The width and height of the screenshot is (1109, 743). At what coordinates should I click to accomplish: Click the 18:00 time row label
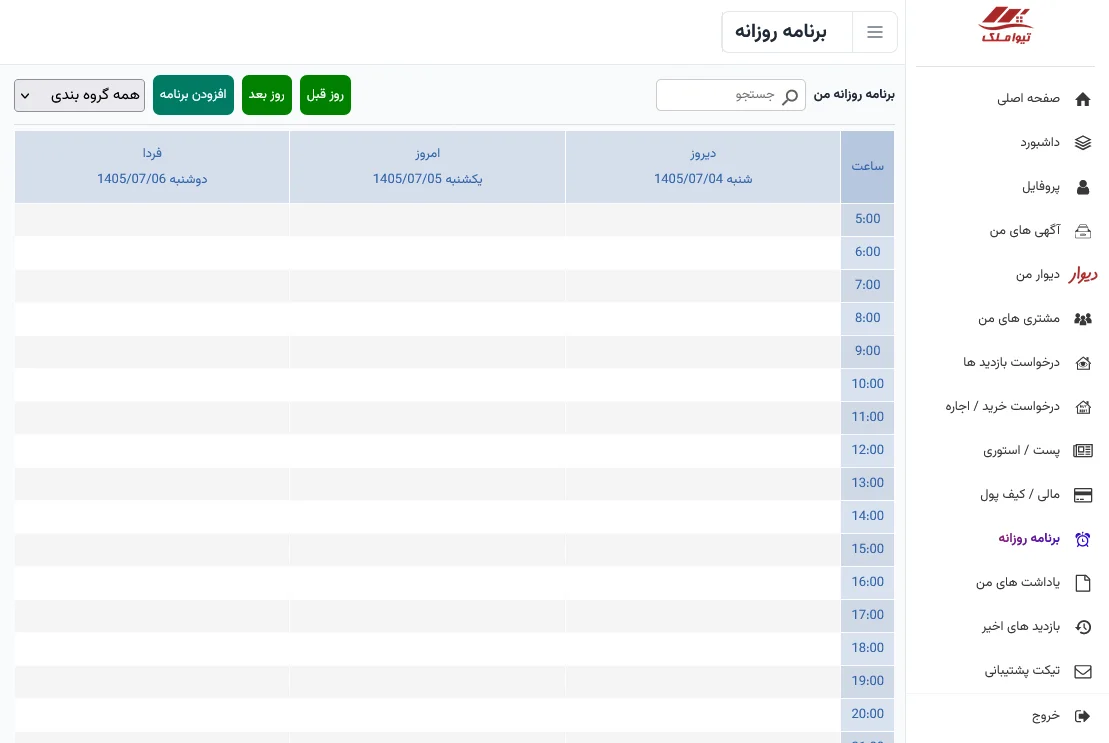[867, 648]
